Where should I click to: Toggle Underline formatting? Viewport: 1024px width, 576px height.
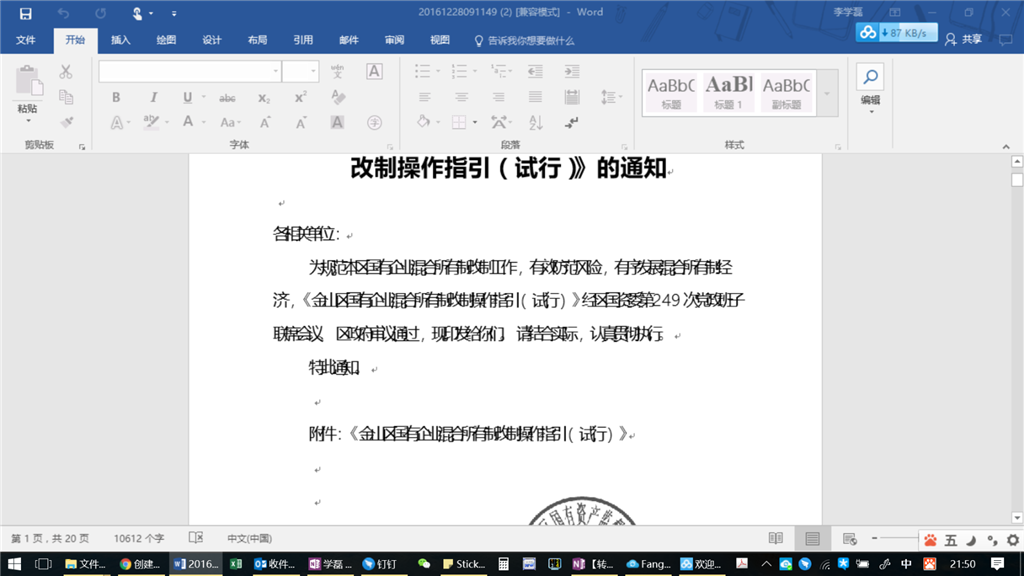click(187, 97)
